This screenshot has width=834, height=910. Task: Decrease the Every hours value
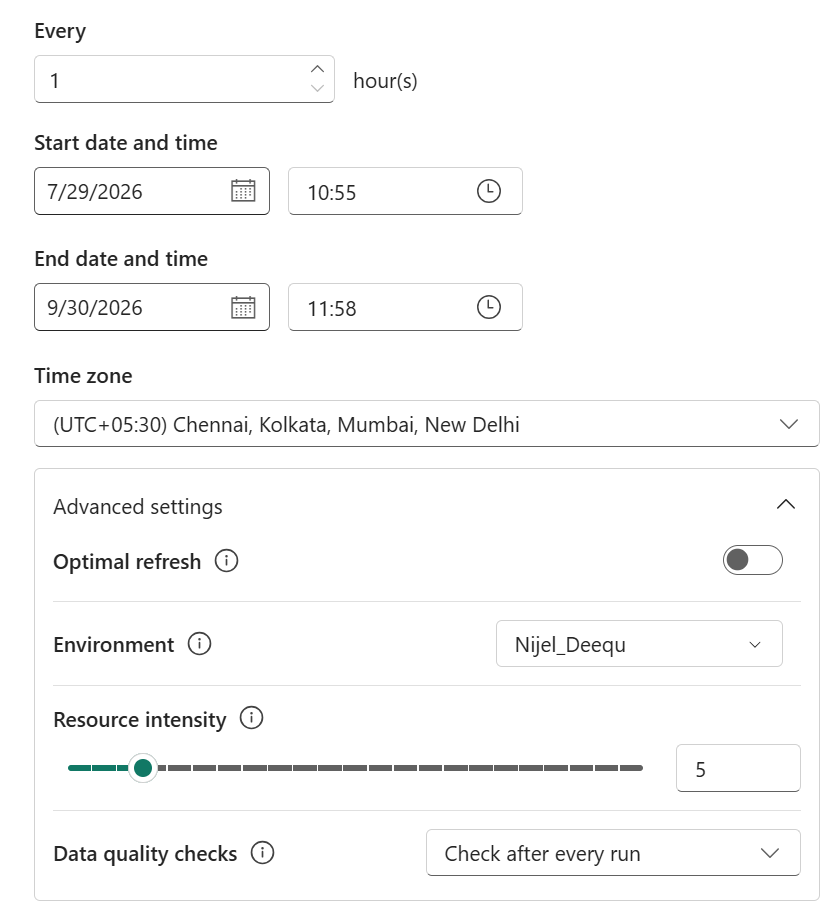(317, 88)
